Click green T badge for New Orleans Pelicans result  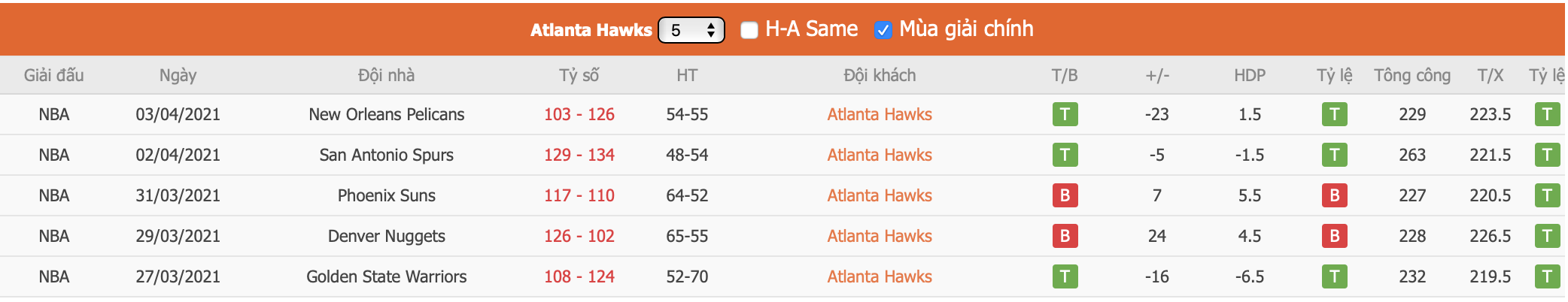1065,114
